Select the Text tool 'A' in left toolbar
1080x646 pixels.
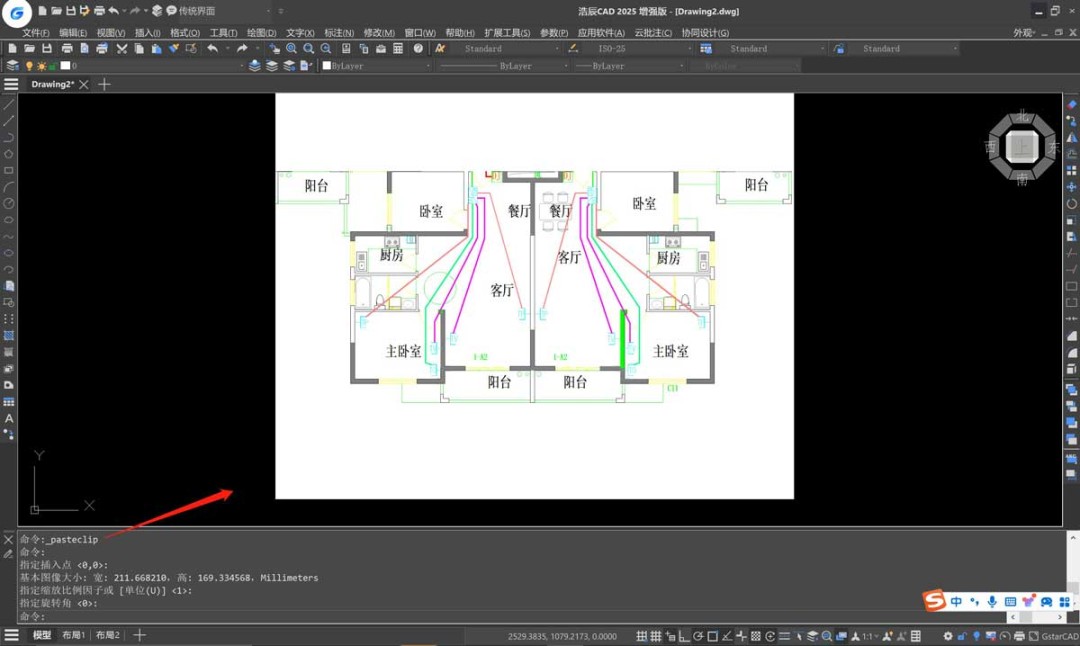[x=9, y=418]
